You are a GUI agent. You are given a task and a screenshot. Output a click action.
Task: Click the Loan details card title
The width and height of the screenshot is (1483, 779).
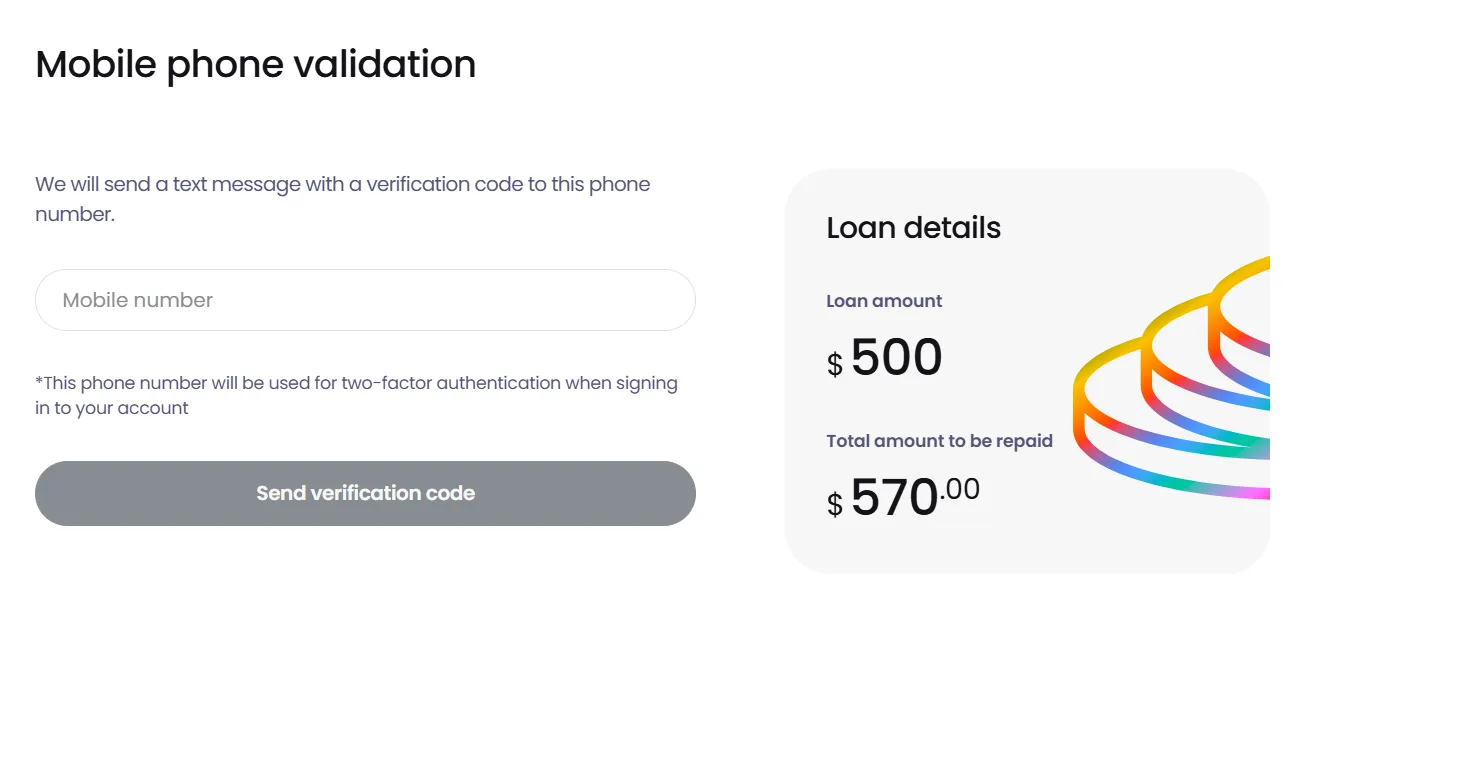click(x=913, y=228)
